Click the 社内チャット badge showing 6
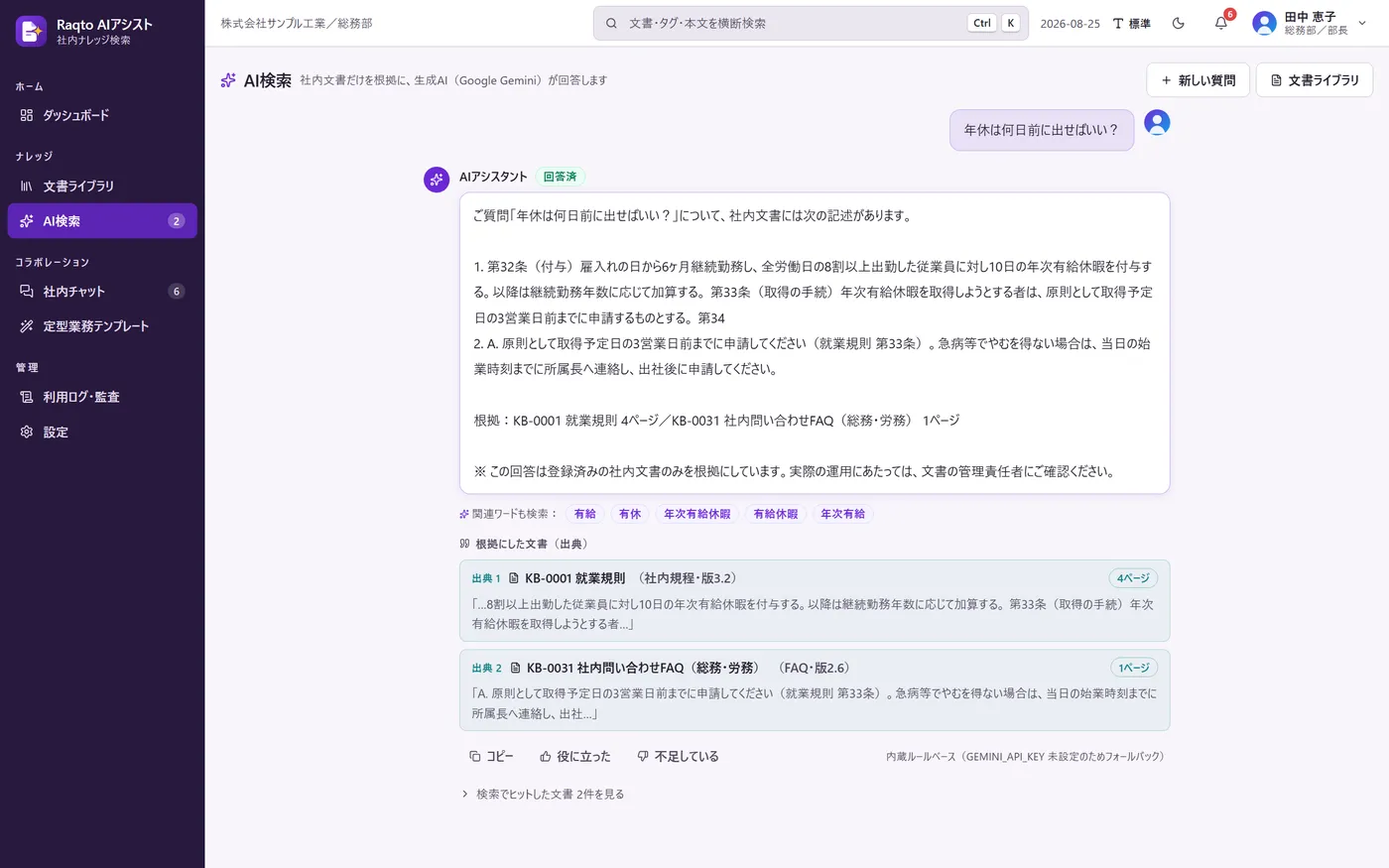This screenshot has height=868, width=1389. 177,292
